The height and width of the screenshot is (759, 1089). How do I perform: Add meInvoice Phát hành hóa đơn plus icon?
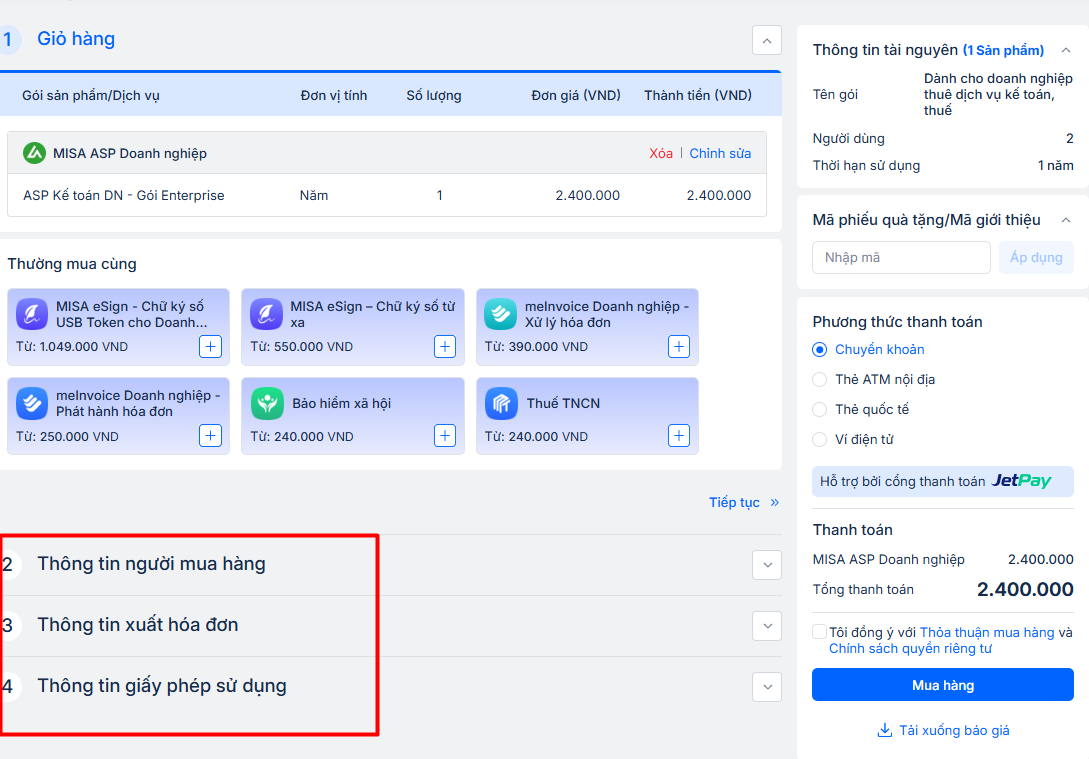pos(210,436)
